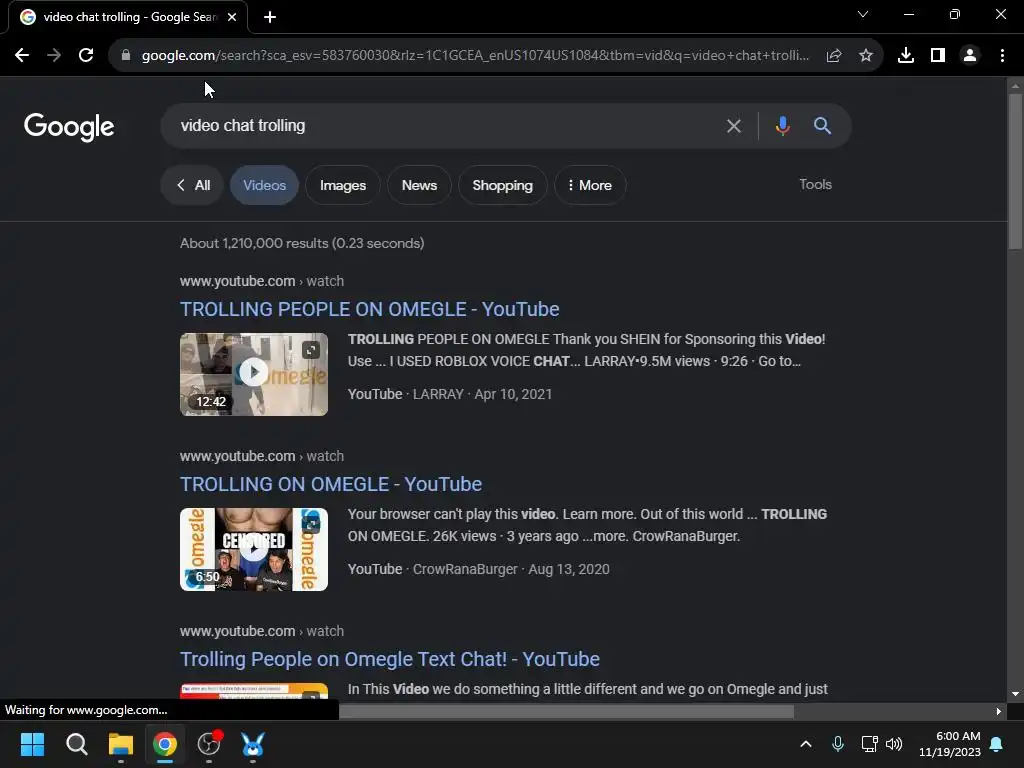Open 'TROLLING ON OMEGLE - YouTube' link

pos(331,484)
